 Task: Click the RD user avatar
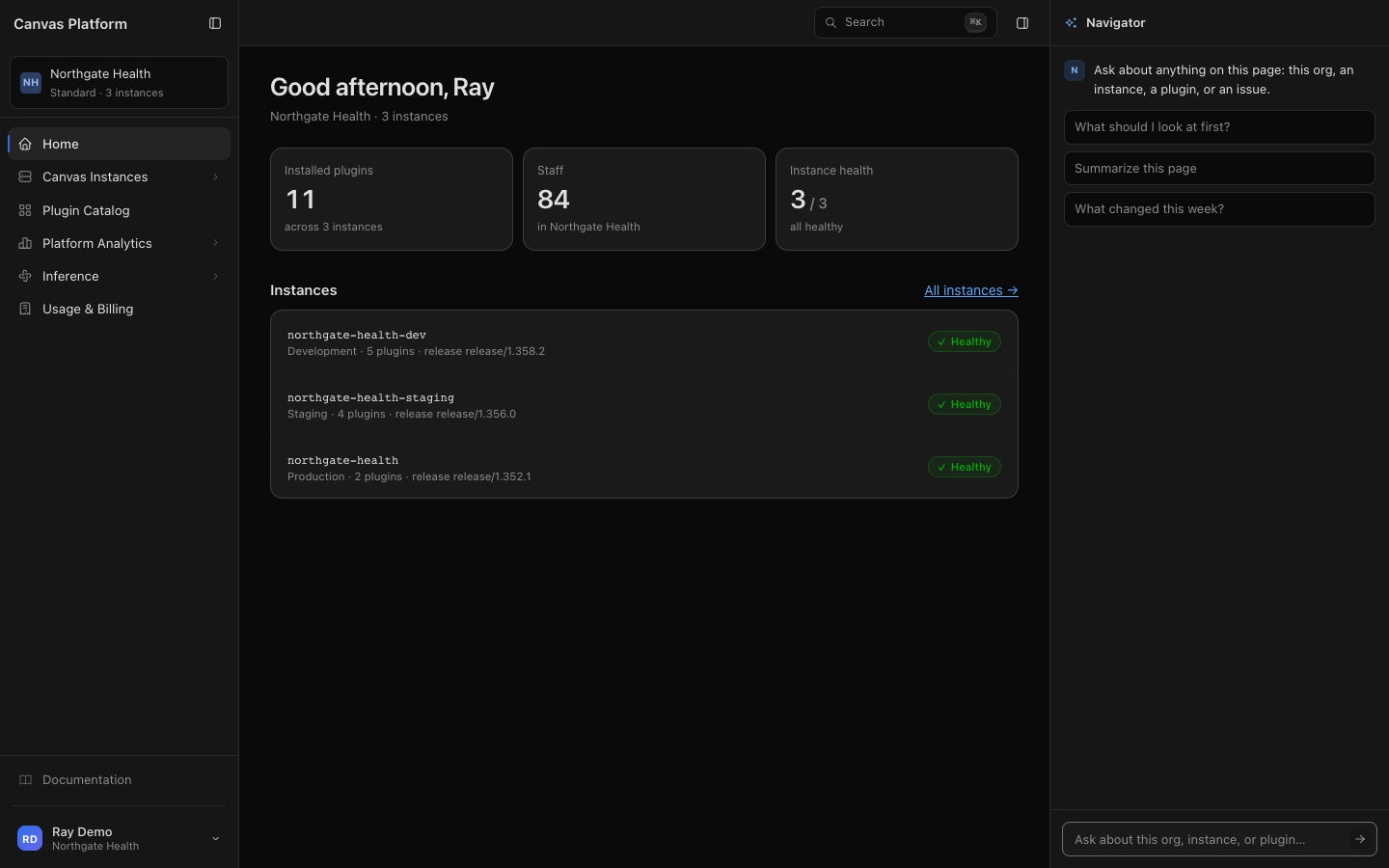pos(30,838)
